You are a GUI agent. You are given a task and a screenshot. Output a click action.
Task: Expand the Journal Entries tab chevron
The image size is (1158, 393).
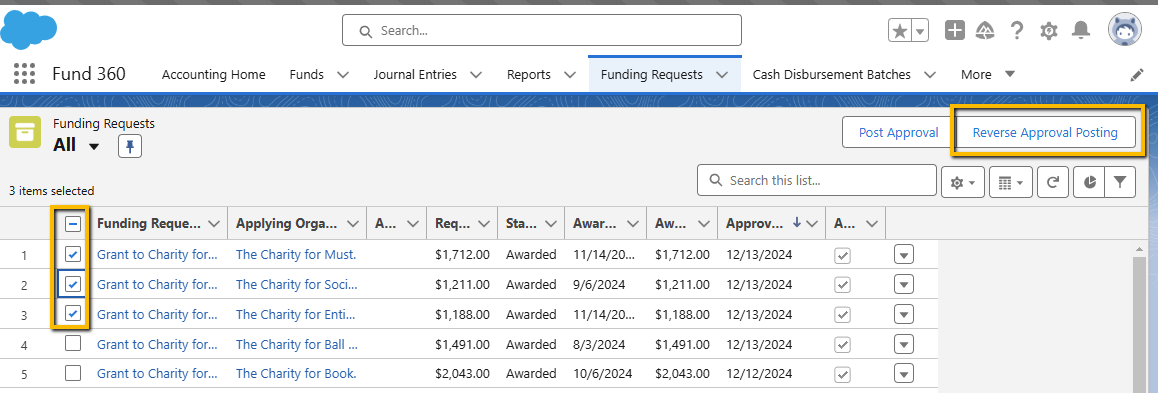pos(476,75)
